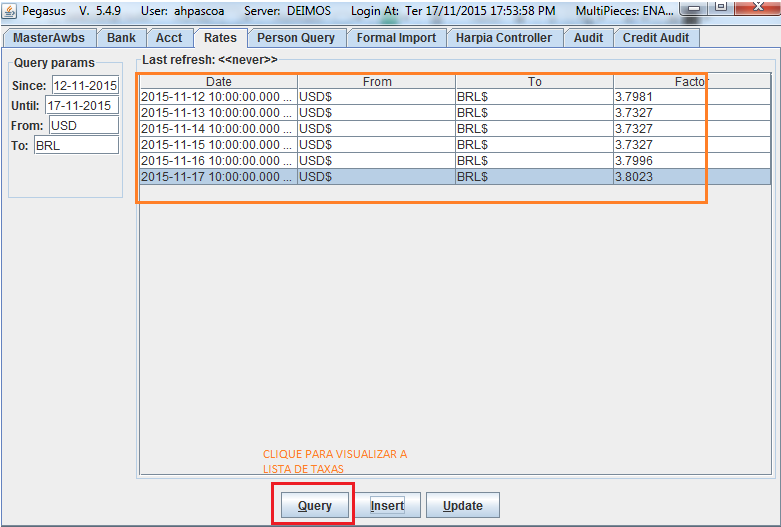Click the Insert button

click(x=387, y=505)
